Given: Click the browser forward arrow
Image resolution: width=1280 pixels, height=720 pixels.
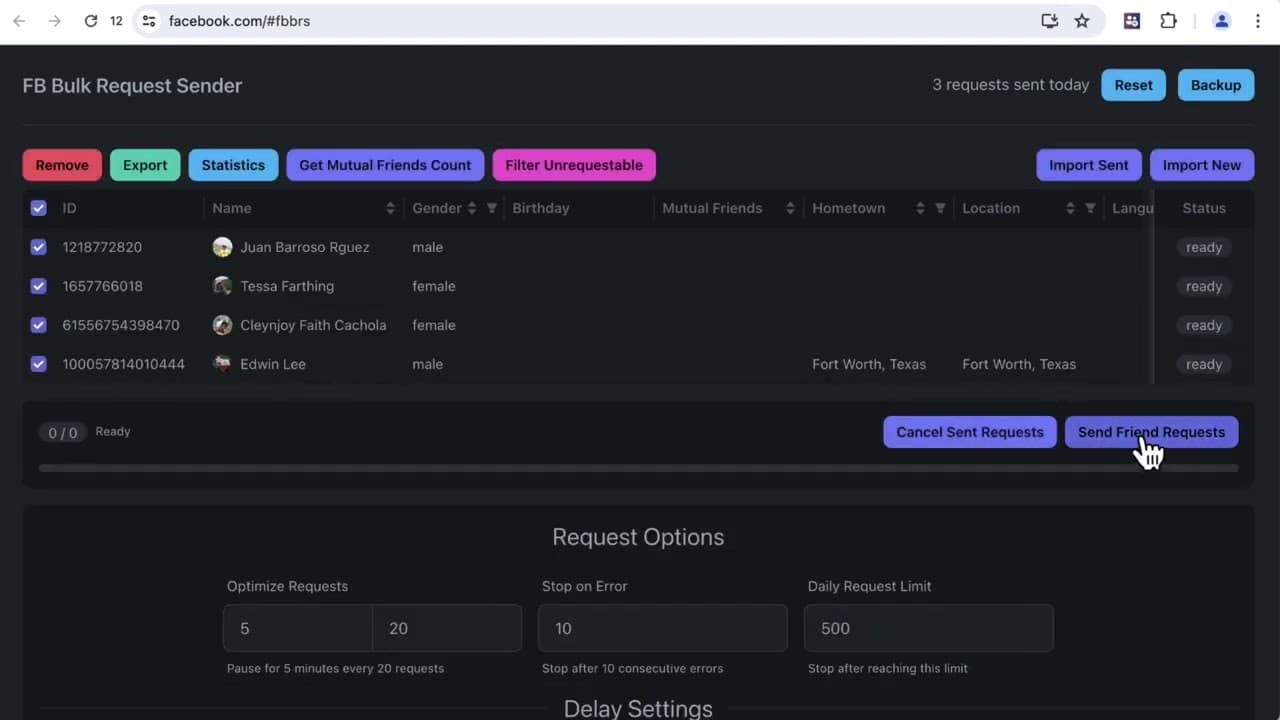Looking at the screenshot, I should 55,21.
